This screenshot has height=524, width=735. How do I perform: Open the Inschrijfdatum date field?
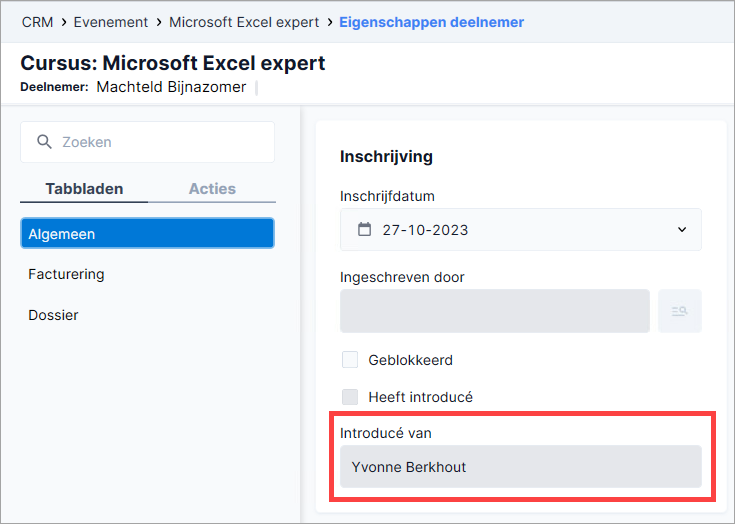(x=521, y=230)
